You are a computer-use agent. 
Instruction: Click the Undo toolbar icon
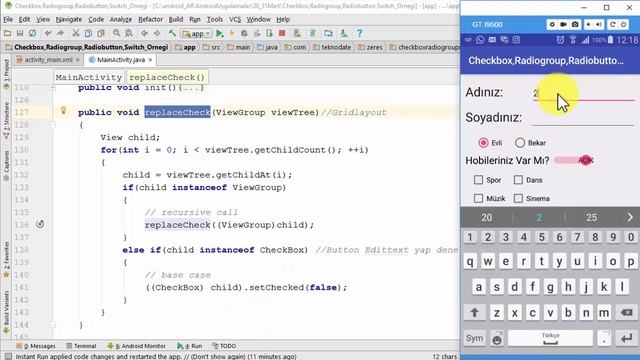click(x=48, y=33)
